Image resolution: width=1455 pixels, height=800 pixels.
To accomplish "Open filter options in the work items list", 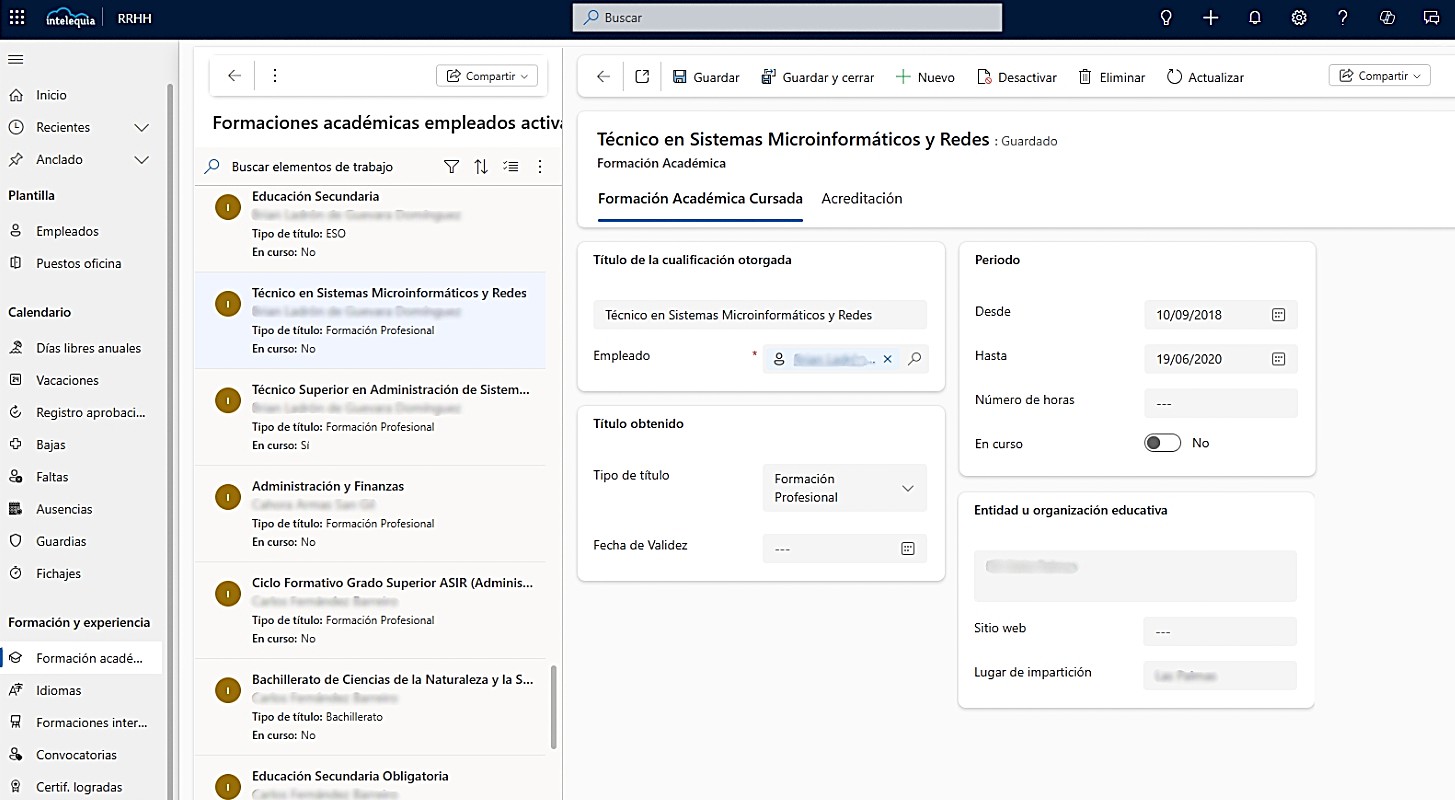I will click(x=451, y=166).
